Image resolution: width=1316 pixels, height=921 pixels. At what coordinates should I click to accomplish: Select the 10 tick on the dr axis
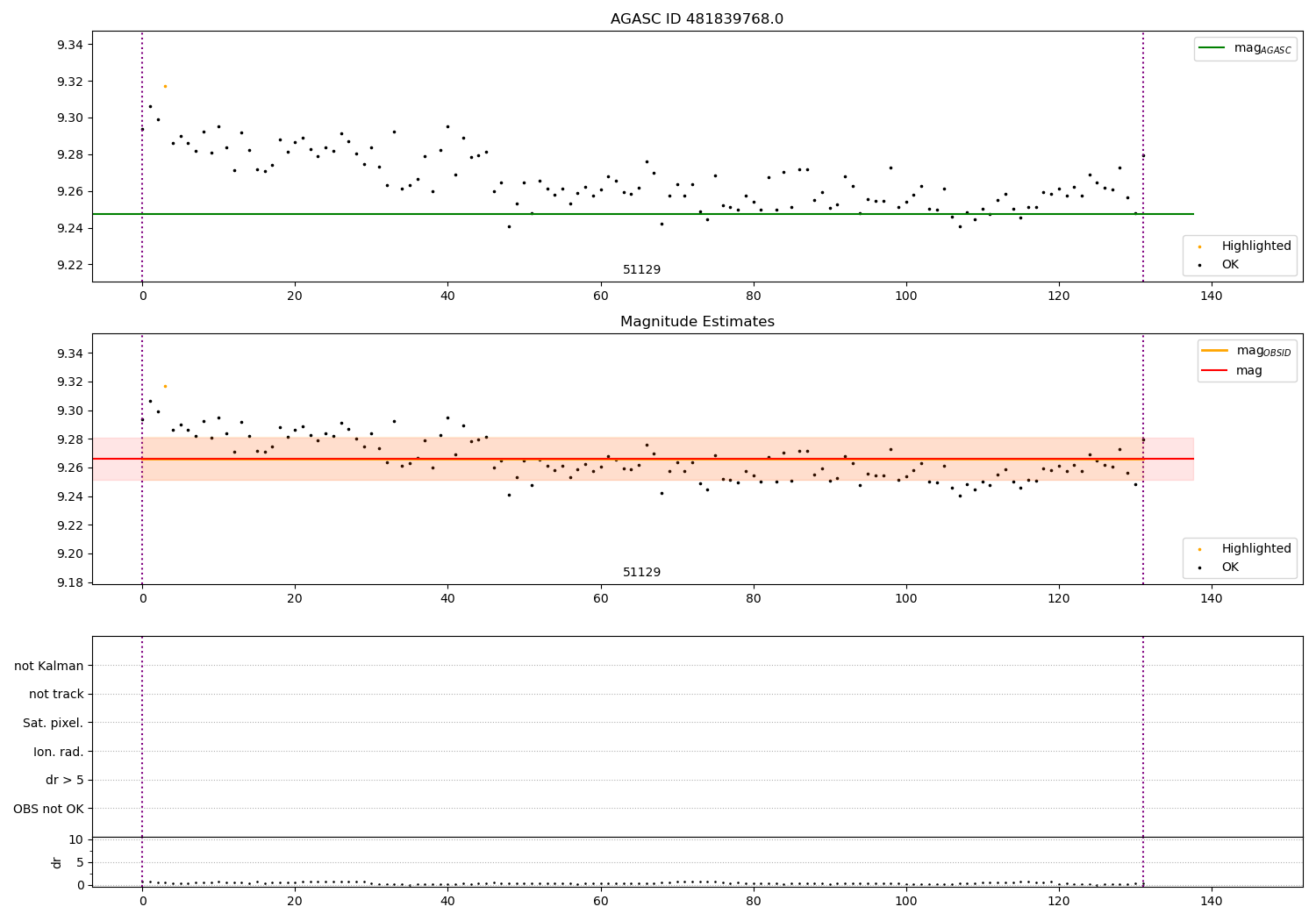tap(76, 839)
